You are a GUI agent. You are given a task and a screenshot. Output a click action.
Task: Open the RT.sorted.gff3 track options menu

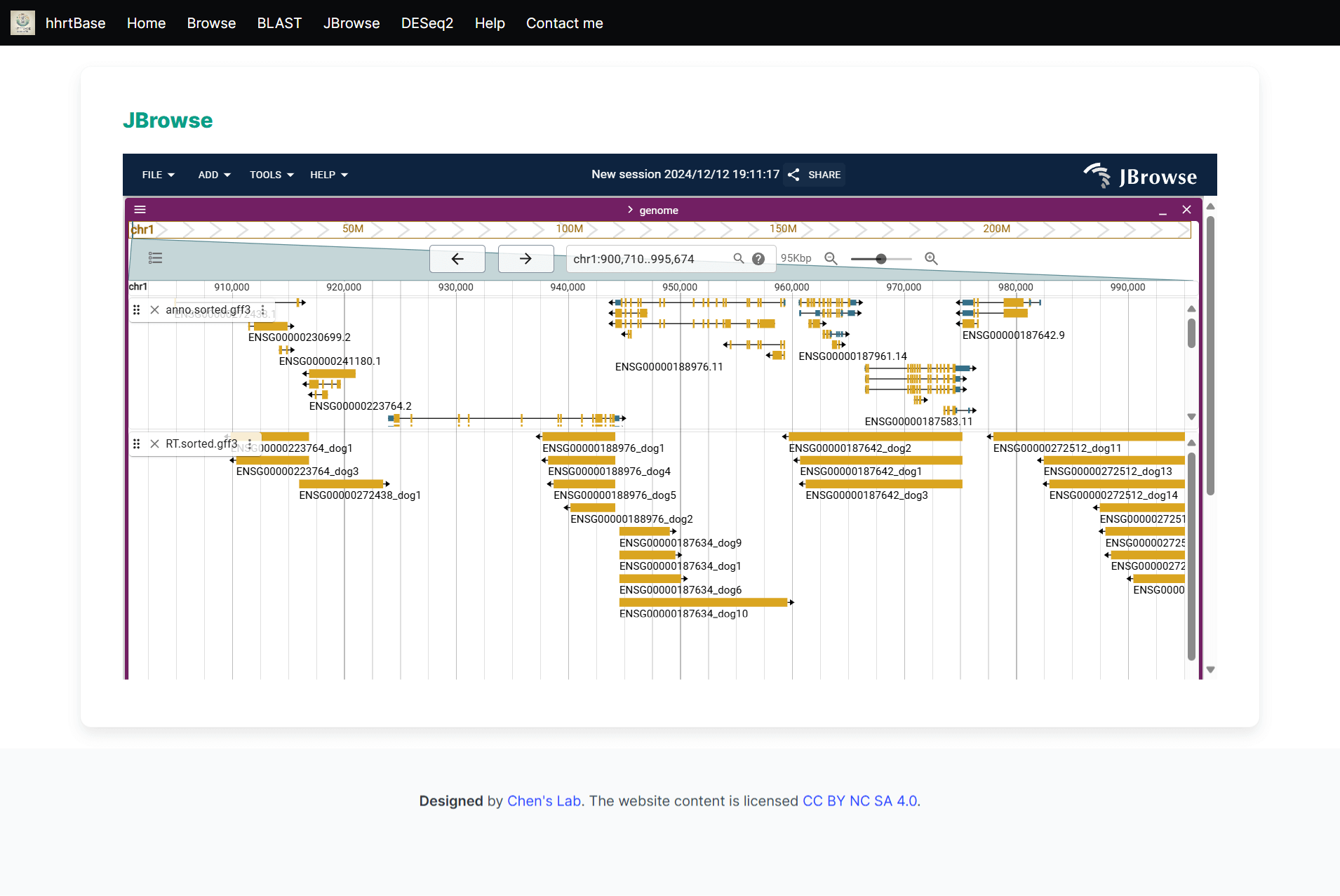point(250,443)
